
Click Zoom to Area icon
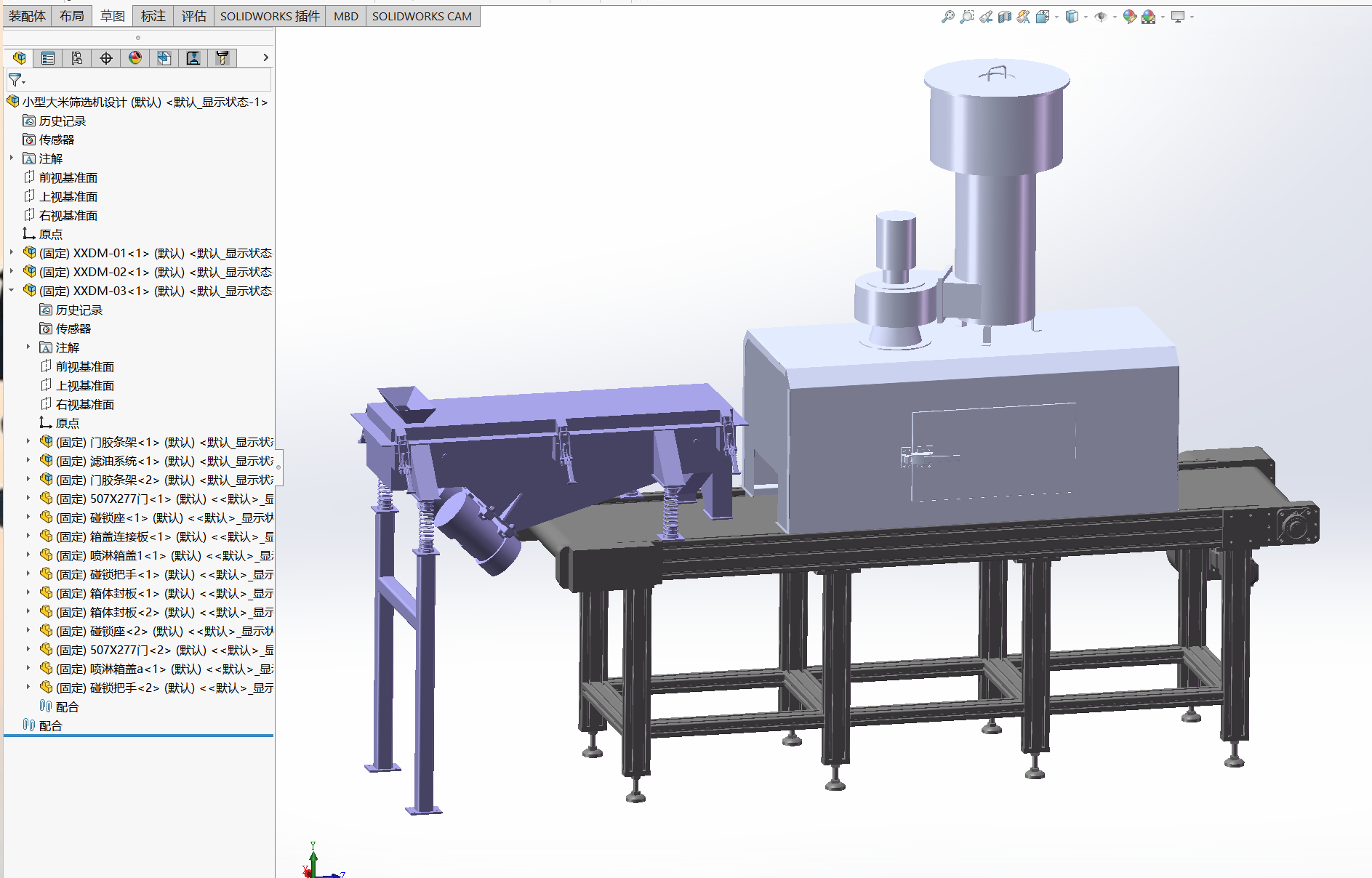(966, 17)
